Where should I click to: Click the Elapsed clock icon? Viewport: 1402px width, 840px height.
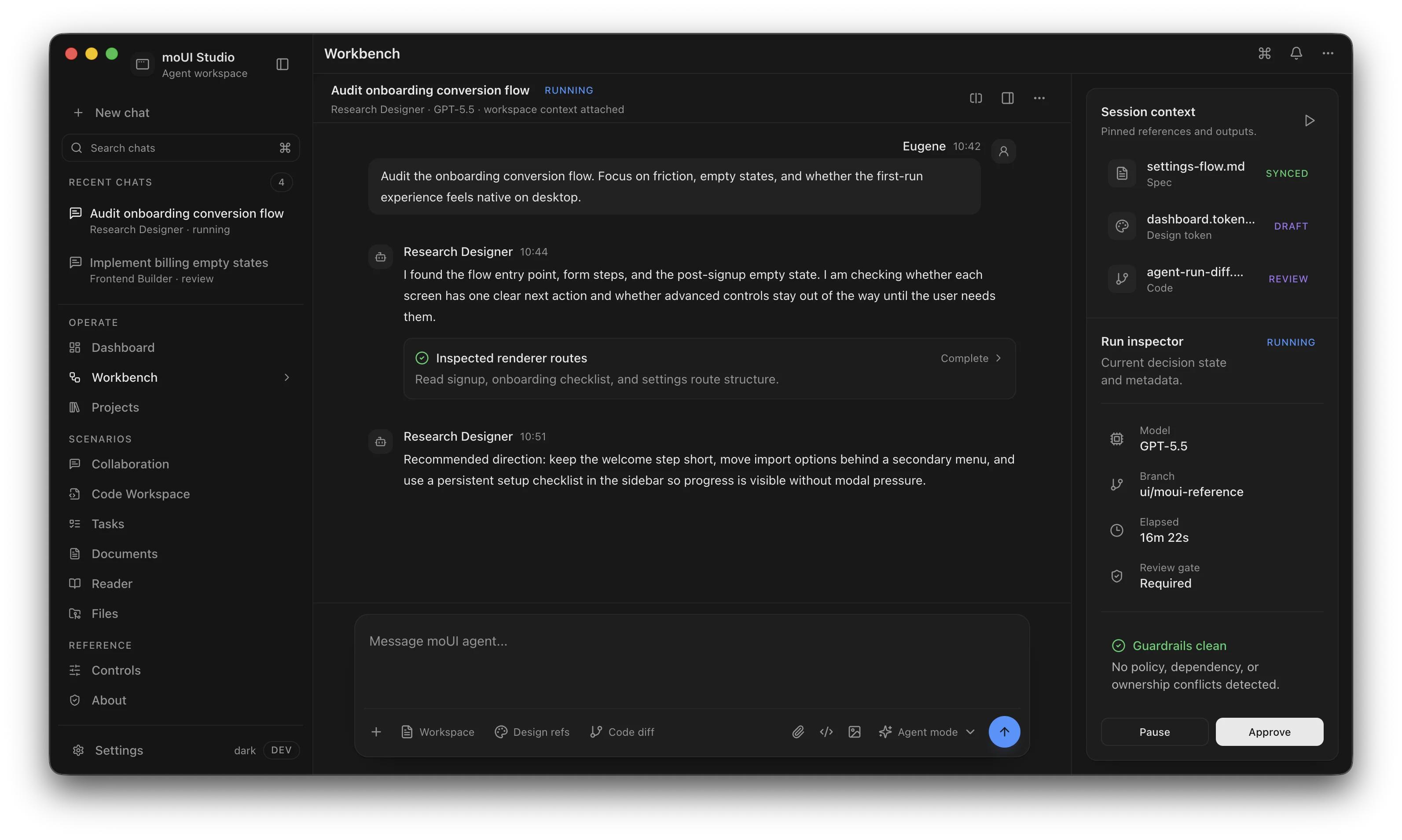pos(1116,530)
